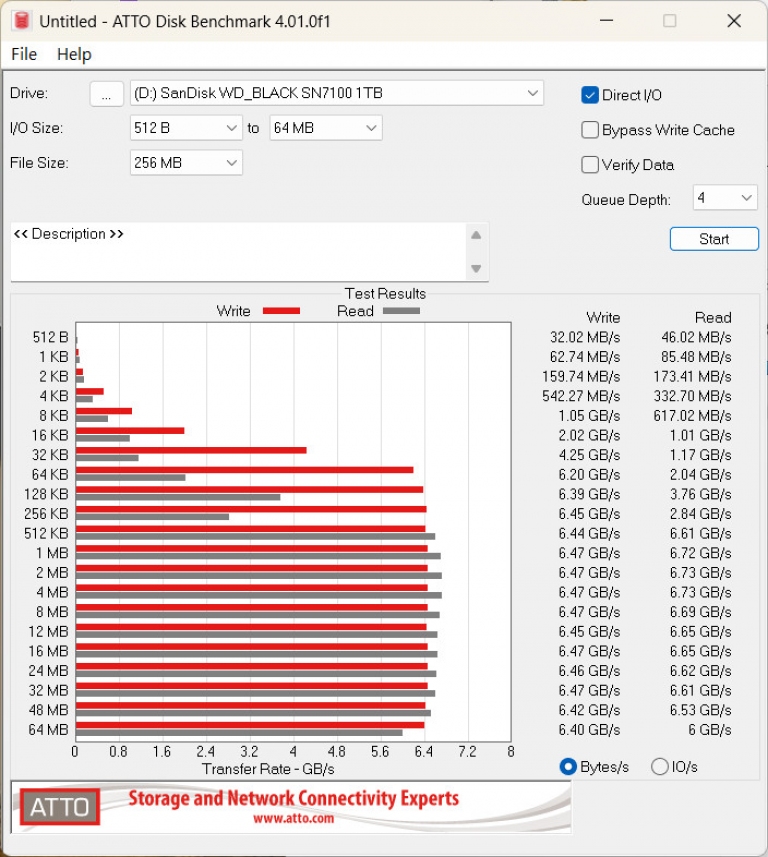The height and width of the screenshot is (857, 768).
Task: Click the 8 KB read value 617.02 MB/s
Action: coord(692,416)
